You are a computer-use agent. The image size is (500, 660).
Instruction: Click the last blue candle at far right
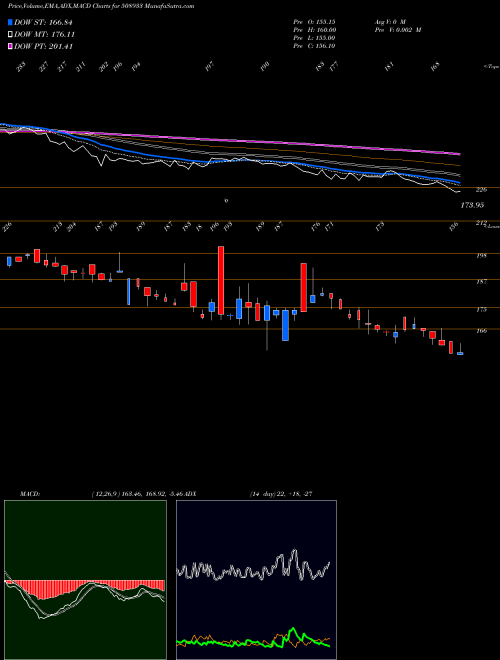coord(460,354)
